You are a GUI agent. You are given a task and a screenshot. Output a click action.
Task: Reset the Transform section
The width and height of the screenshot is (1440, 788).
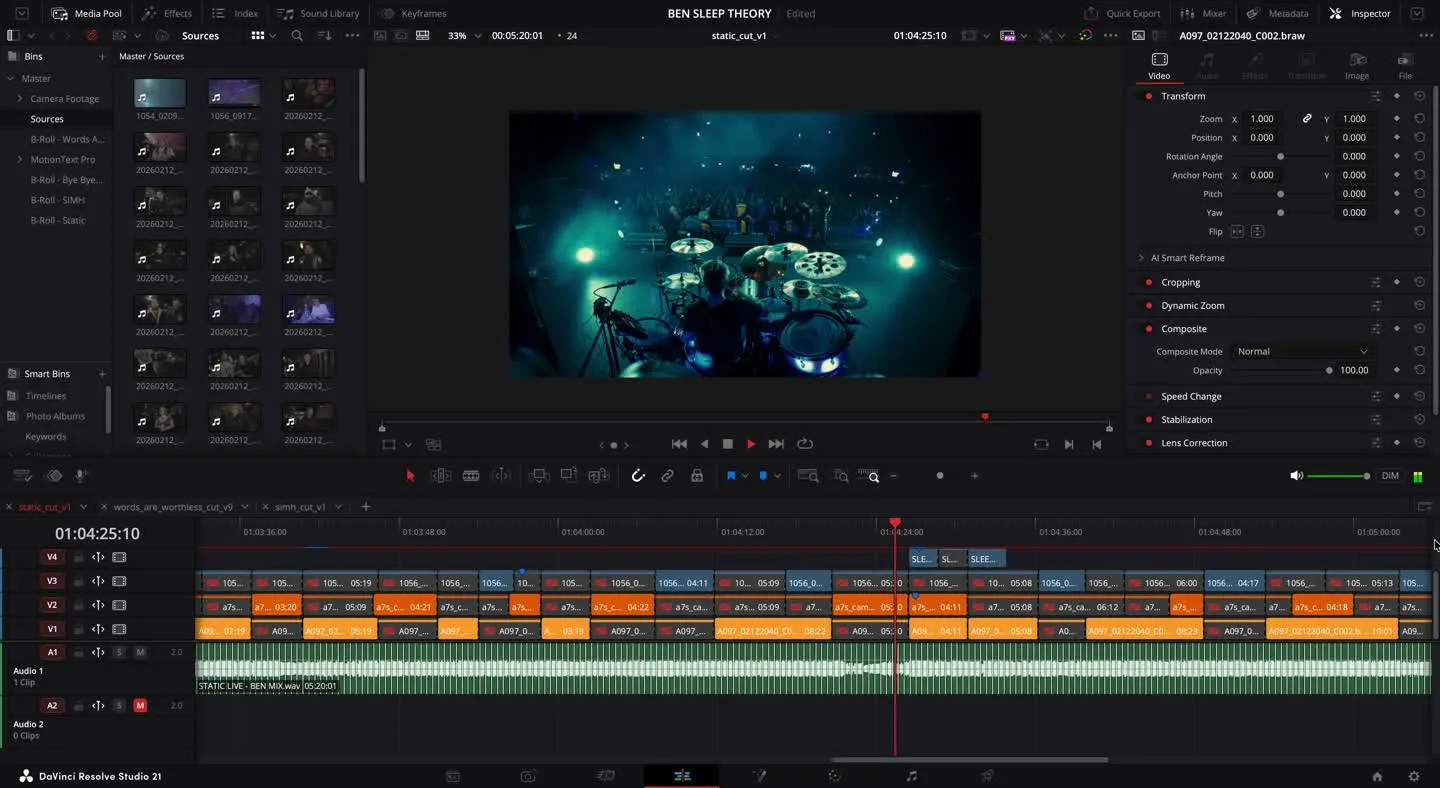[x=1419, y=96]
